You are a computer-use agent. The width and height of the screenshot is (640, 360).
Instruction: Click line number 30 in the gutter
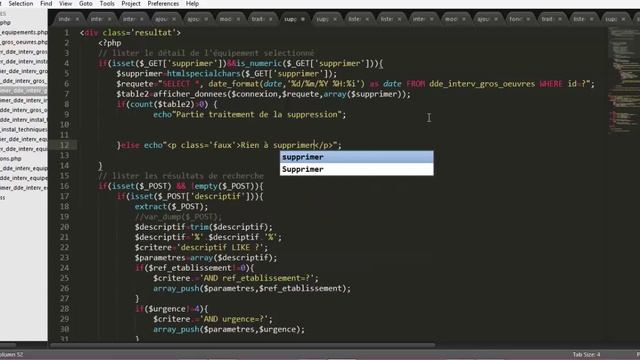[64, 329]
